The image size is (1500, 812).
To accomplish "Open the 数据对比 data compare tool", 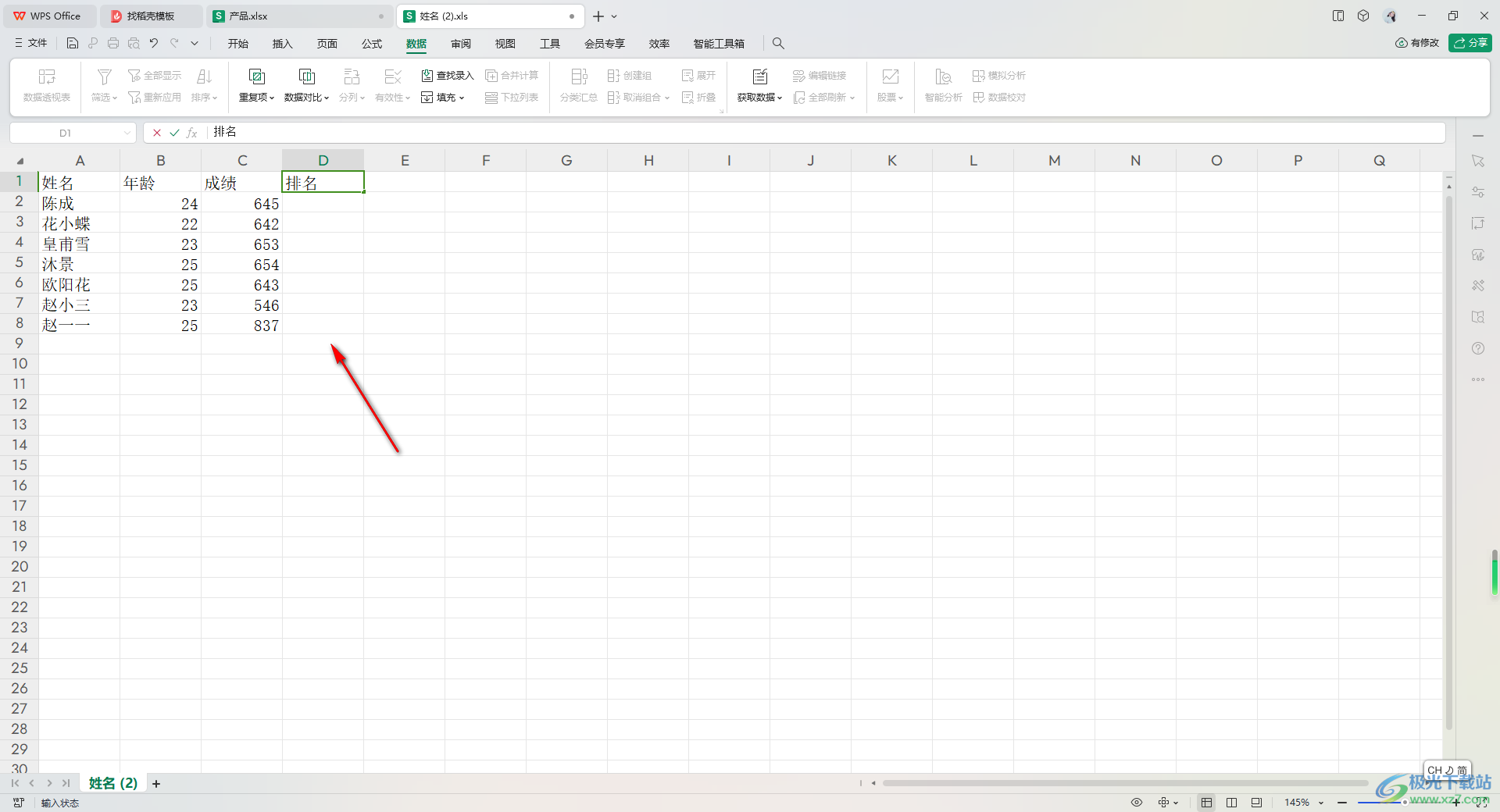I will 306,86.
